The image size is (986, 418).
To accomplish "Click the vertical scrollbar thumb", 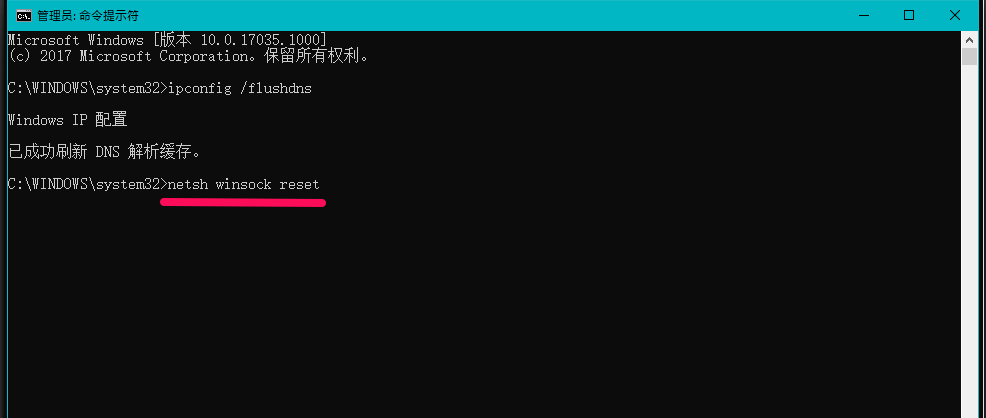I will pos(970,56).
